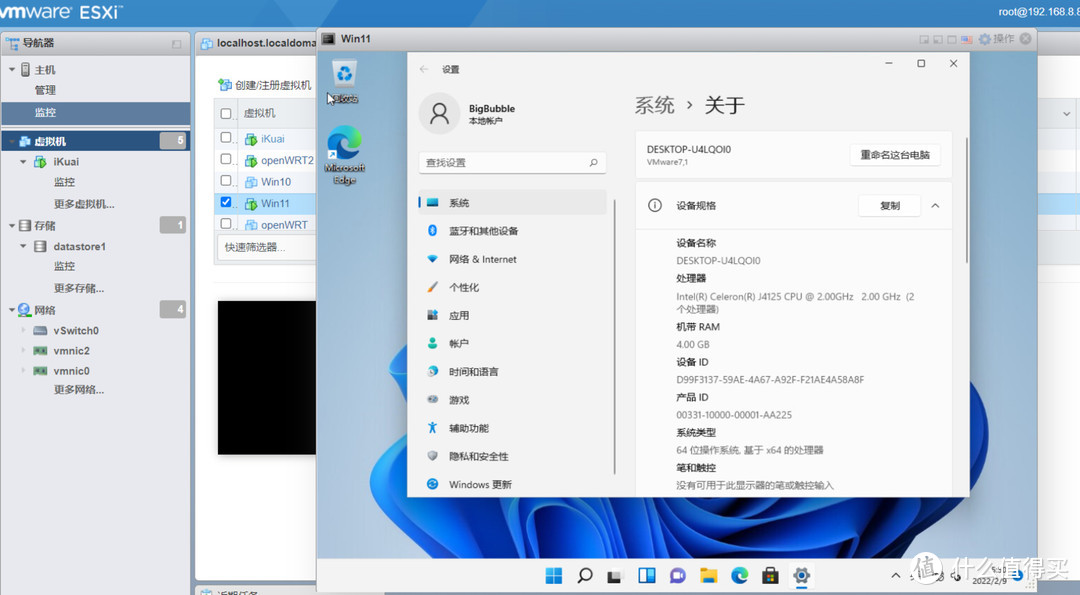Click 更多网络... in navigator
The height and width of the screenshot is (595, 1080).
click(x=79, y=390)
